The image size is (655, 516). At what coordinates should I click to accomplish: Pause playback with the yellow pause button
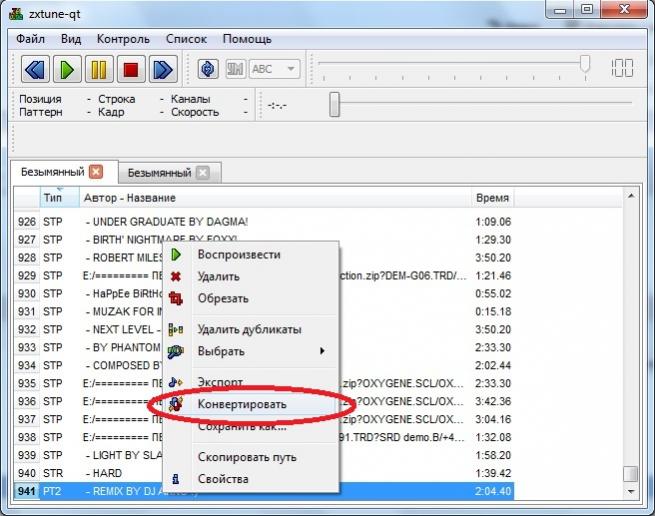click(98, 69)
